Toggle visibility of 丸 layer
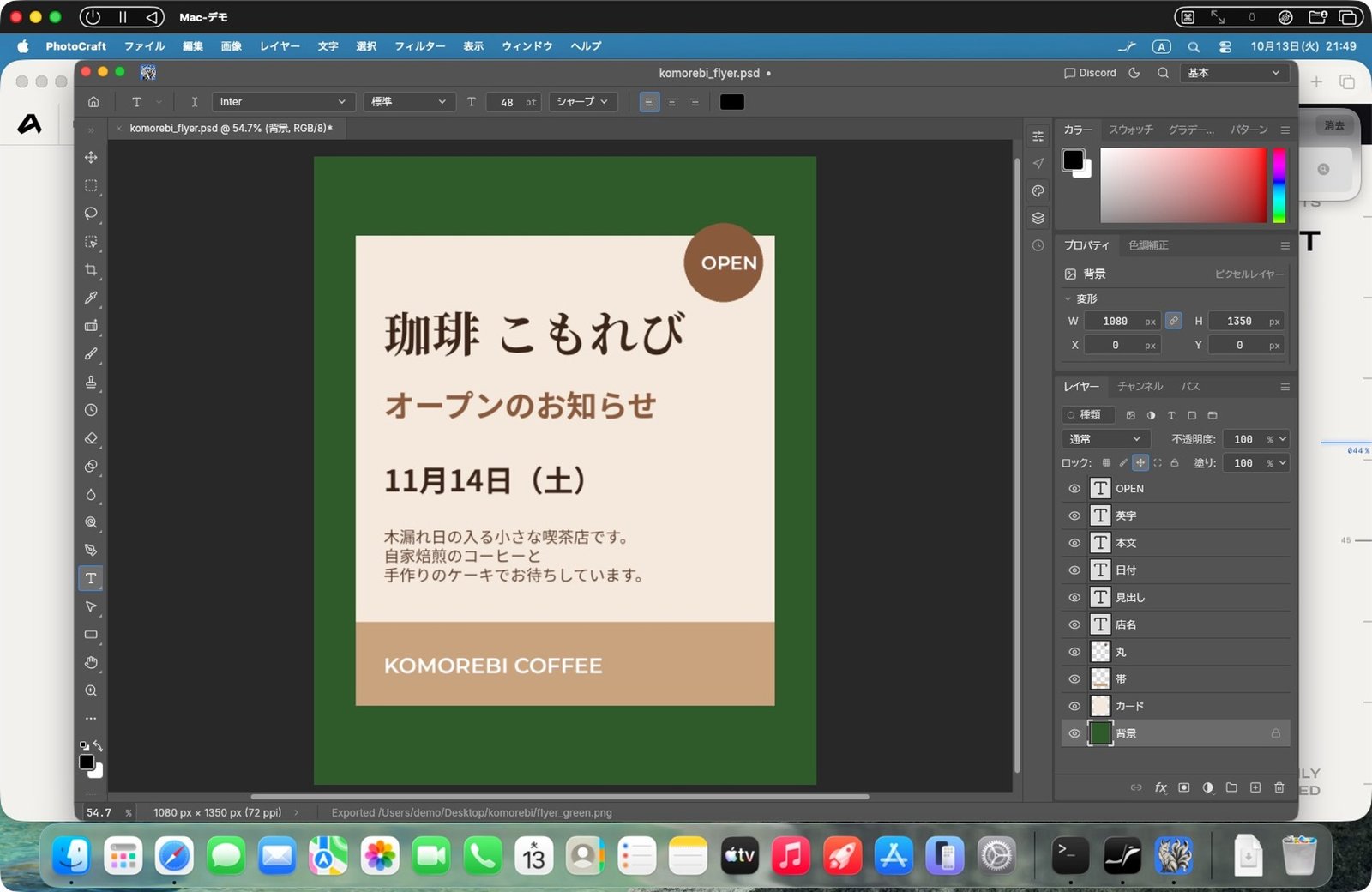Screen dimensions: 1372x892 click(x=1074, y=652)
